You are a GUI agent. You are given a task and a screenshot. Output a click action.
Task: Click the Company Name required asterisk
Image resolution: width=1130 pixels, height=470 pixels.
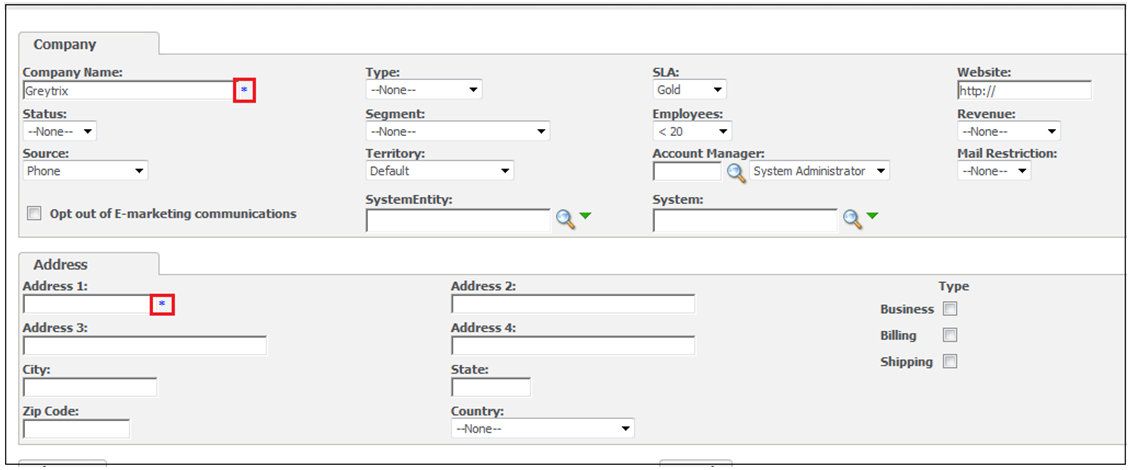click(x=244, y=90)
